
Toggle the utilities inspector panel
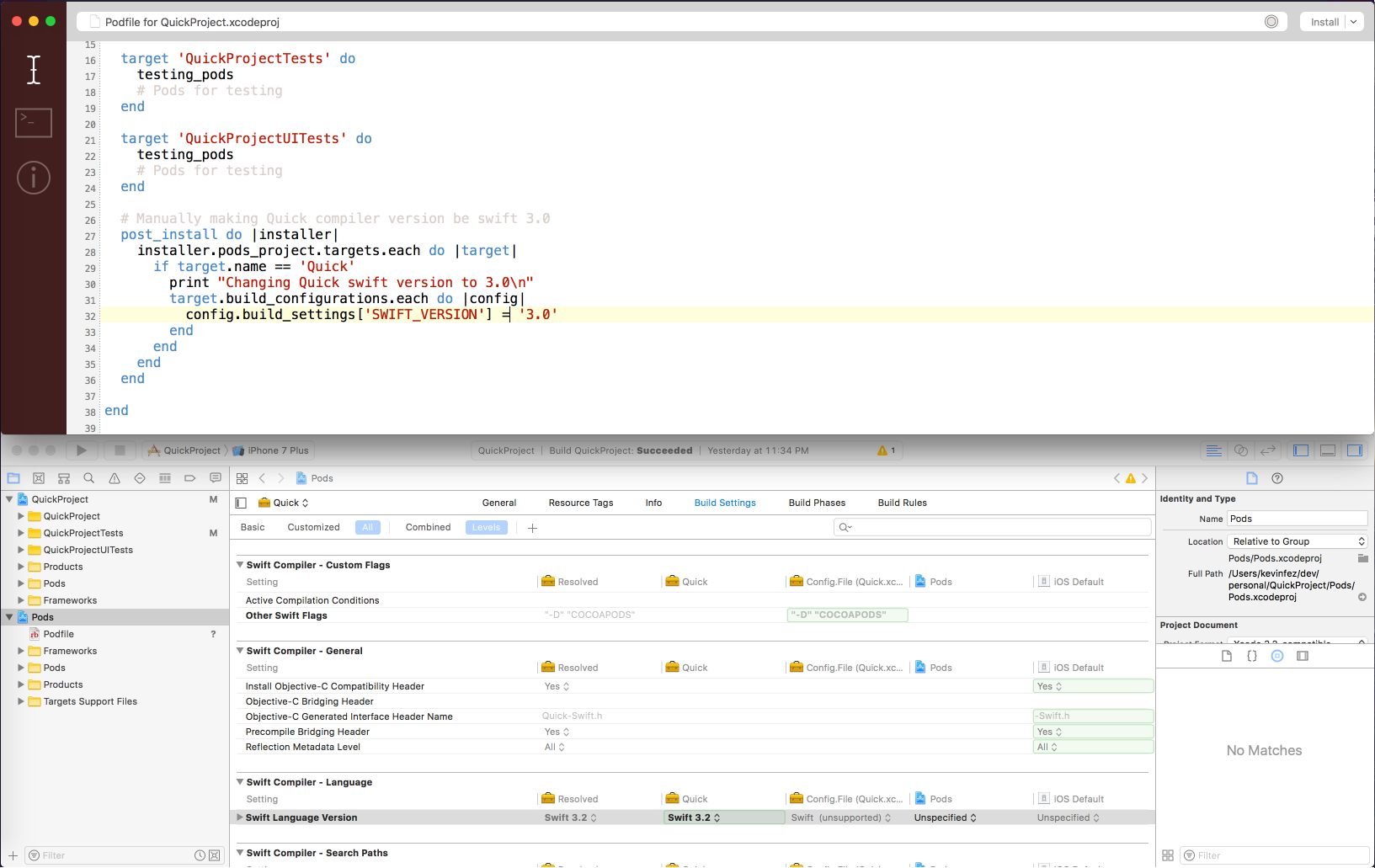1355,450
